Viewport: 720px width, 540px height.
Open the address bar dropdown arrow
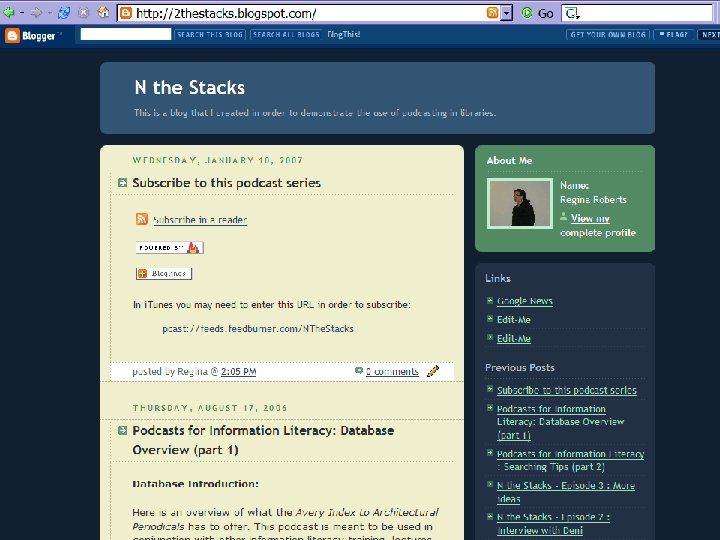pos(506,13)
